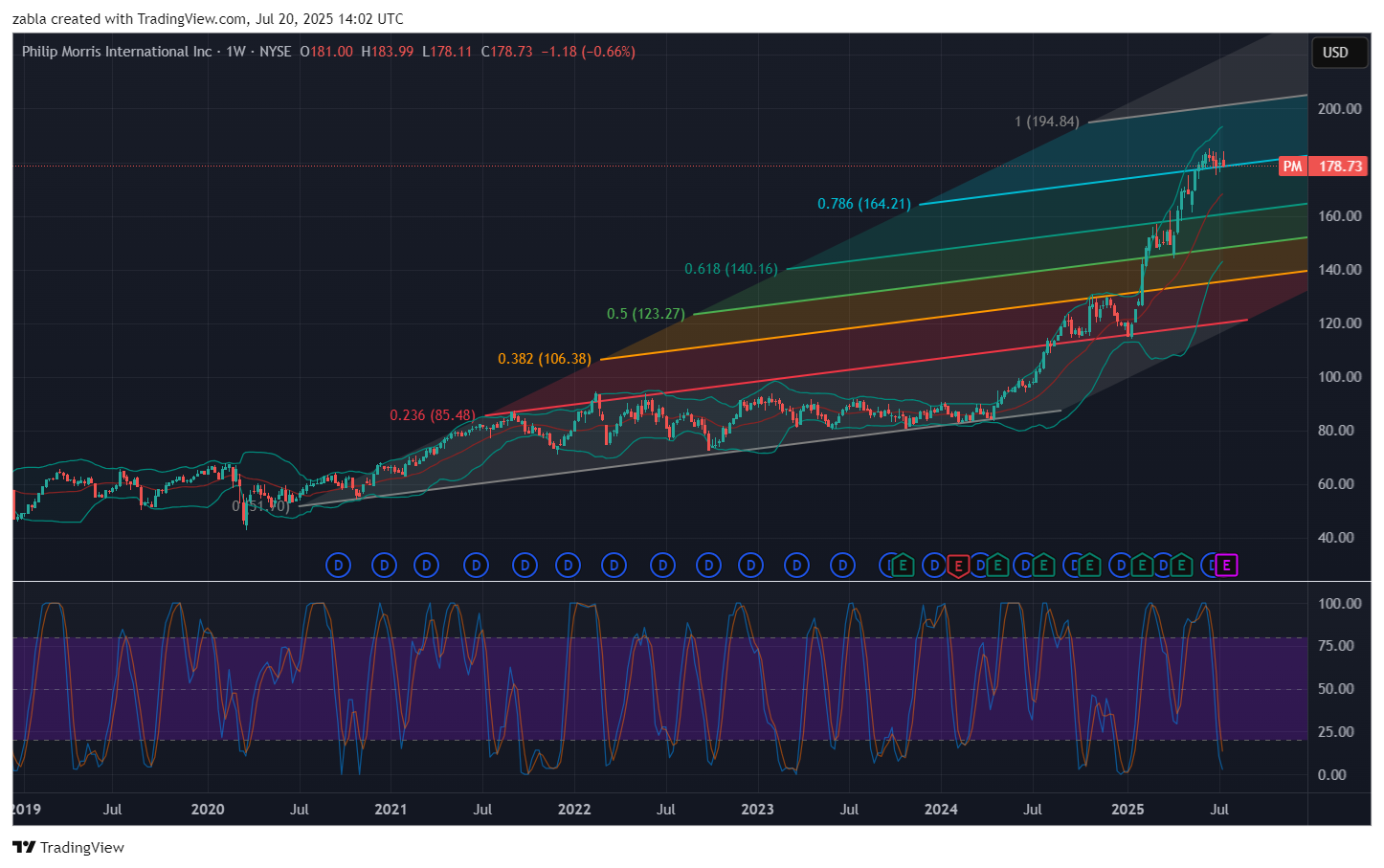This screenshot has height=868, width=1384.
Task: Click the TradingView logo at the bottom
Action: 68,847
